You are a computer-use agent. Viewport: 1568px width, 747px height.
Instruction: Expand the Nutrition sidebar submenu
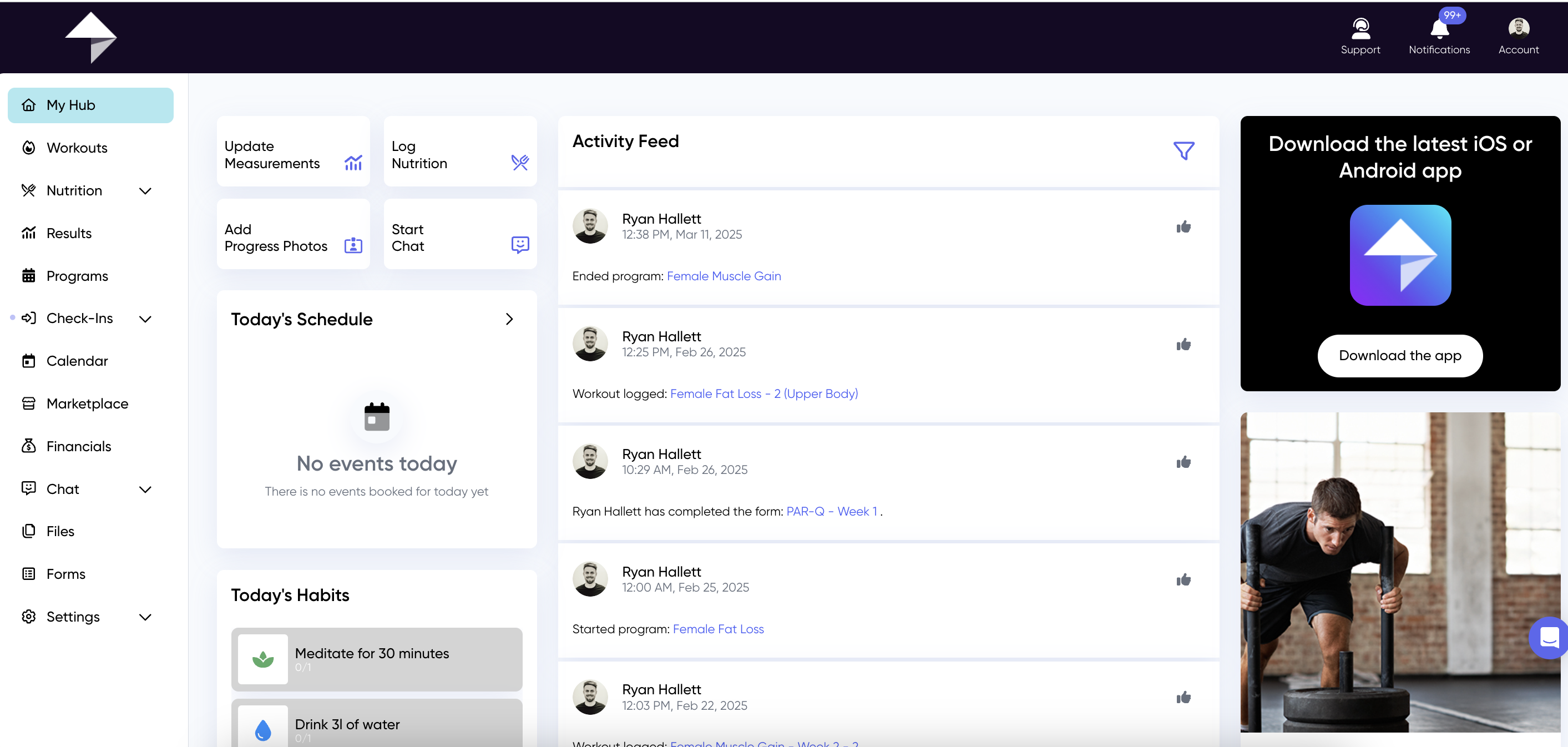click(145, 191)
